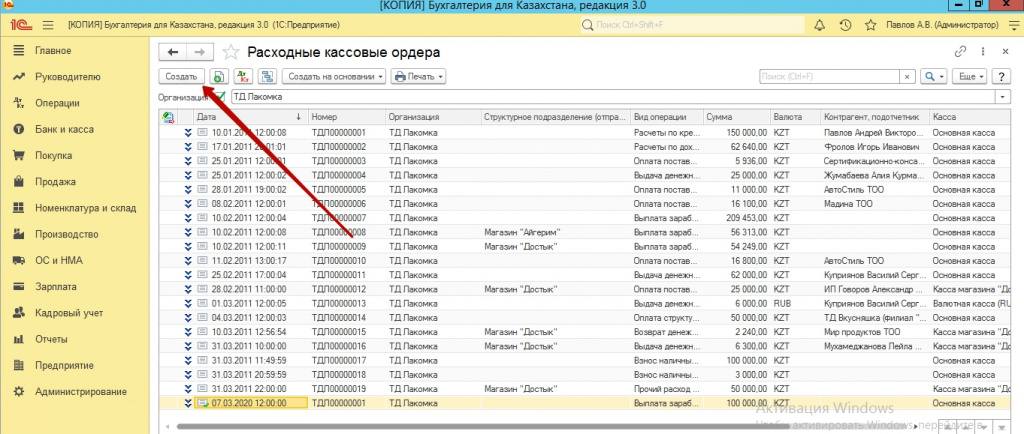The height and width of the screenshot is (434, 1024).
Task: Open the Операции section
Action: pos(57,102)
